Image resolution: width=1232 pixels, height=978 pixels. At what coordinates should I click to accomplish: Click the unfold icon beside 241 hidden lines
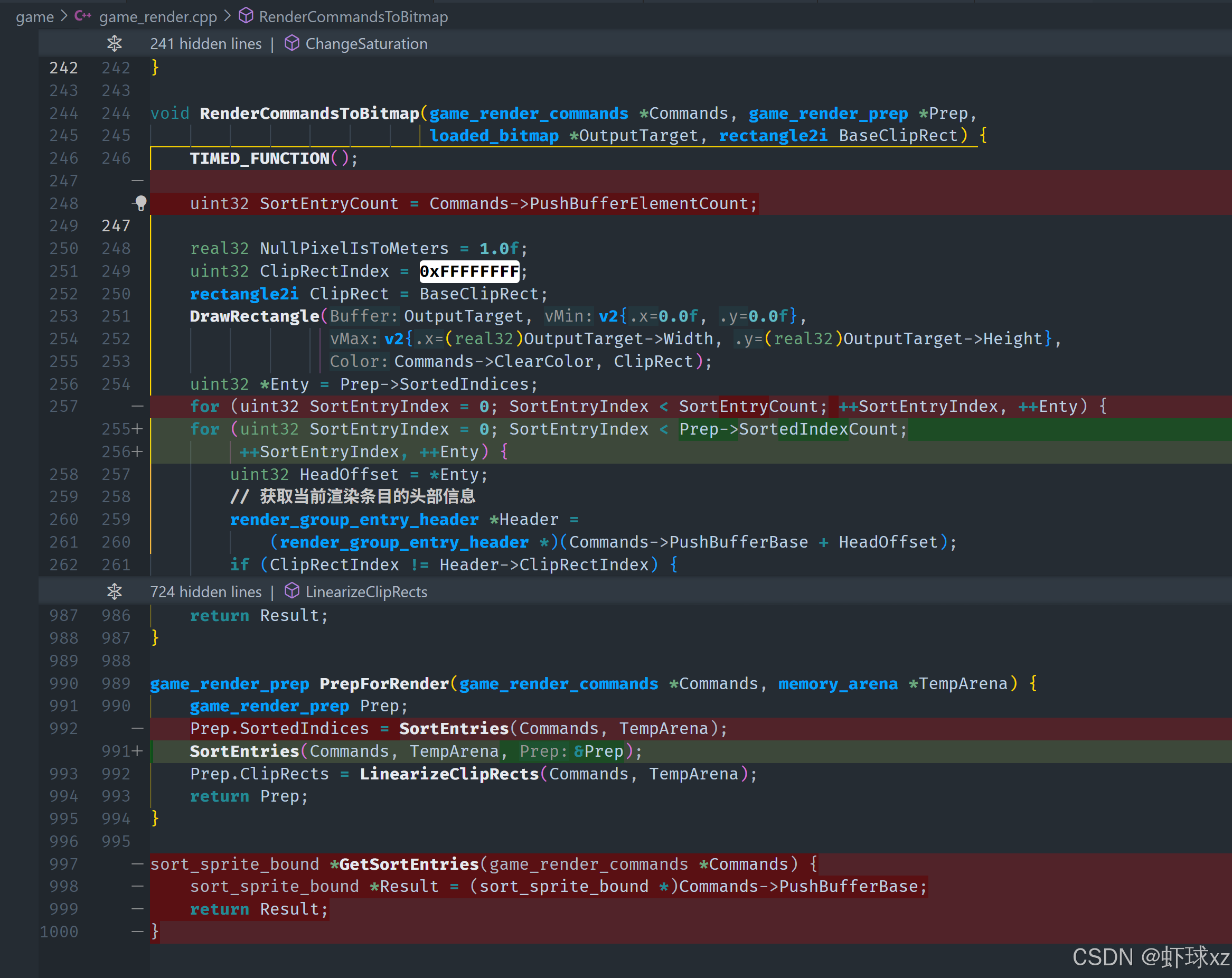point(114,43)
